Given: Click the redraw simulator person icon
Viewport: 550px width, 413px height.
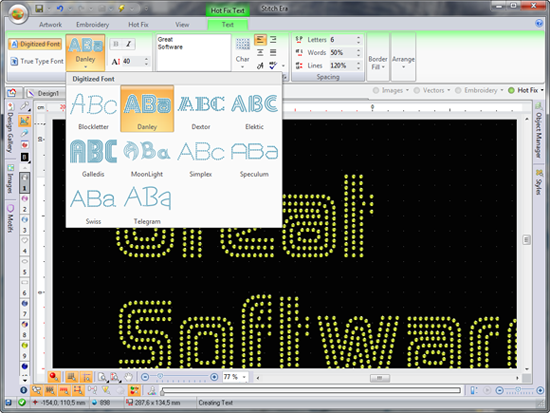Looking at the screenshot, I should [152, 390].
